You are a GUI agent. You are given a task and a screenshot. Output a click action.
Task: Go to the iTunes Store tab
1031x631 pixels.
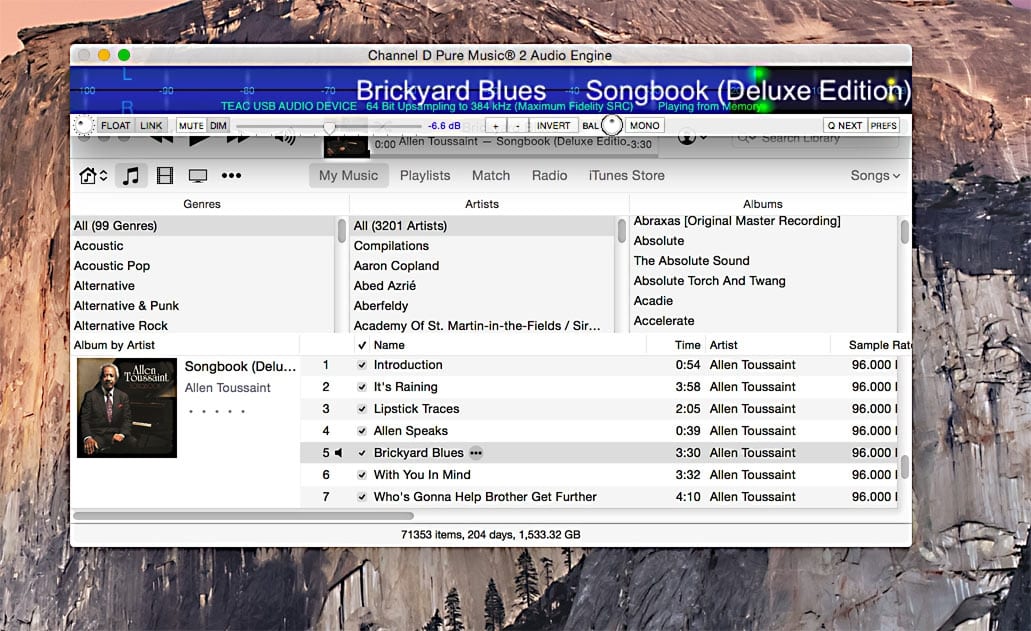[627, 175]
